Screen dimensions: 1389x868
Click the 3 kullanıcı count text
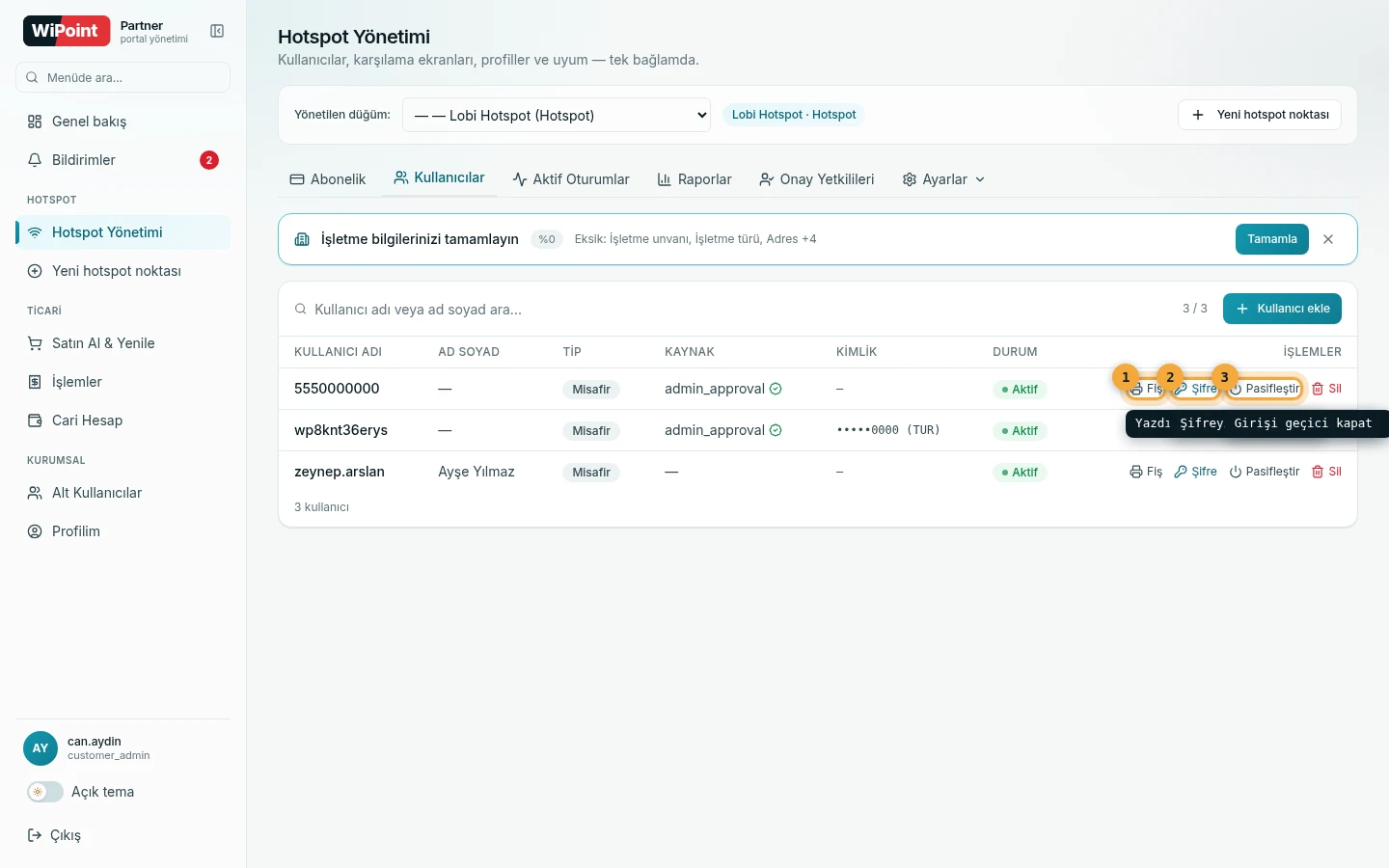pos(321,507)
